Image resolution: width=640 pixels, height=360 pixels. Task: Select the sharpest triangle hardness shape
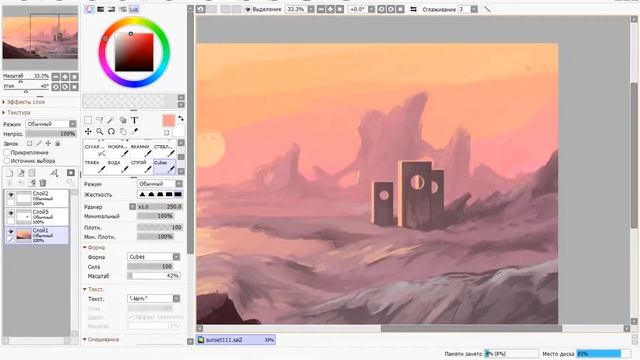click(142, 194)
